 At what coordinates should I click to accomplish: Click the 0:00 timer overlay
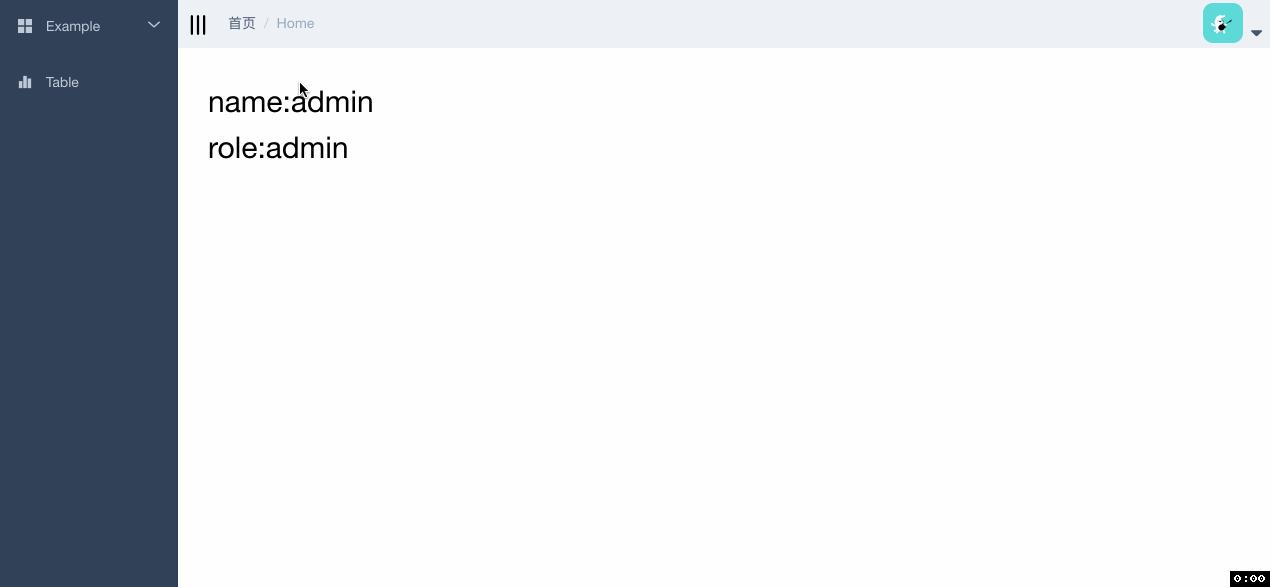[x=1249, y=578]
